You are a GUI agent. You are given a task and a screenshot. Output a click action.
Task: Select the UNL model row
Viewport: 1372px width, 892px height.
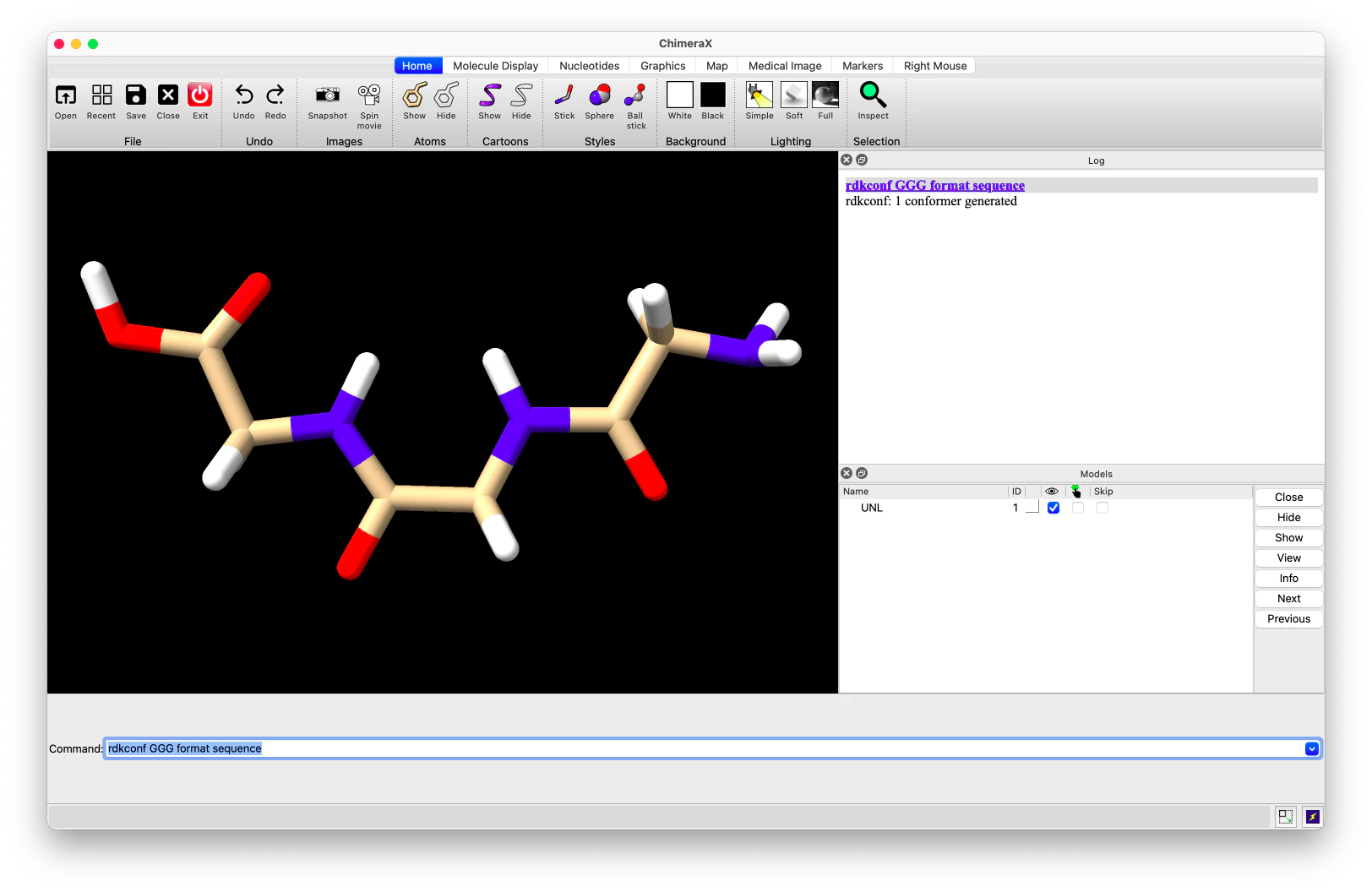click(1046, 508)
